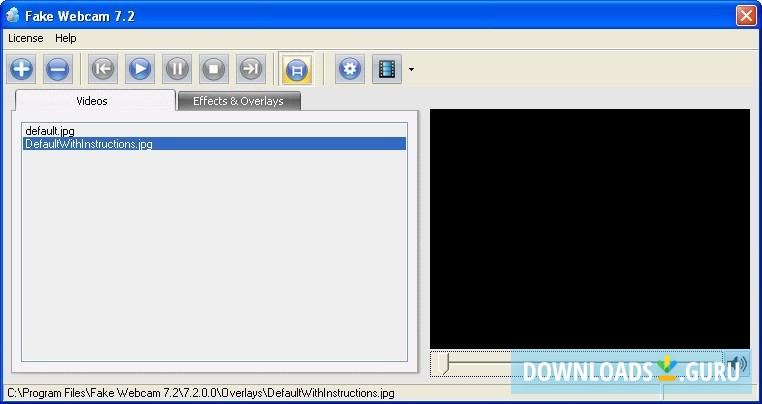This screenshot has height=404, width=762.
Task: Open settings with the gear icon
Action: coord(350,69)
